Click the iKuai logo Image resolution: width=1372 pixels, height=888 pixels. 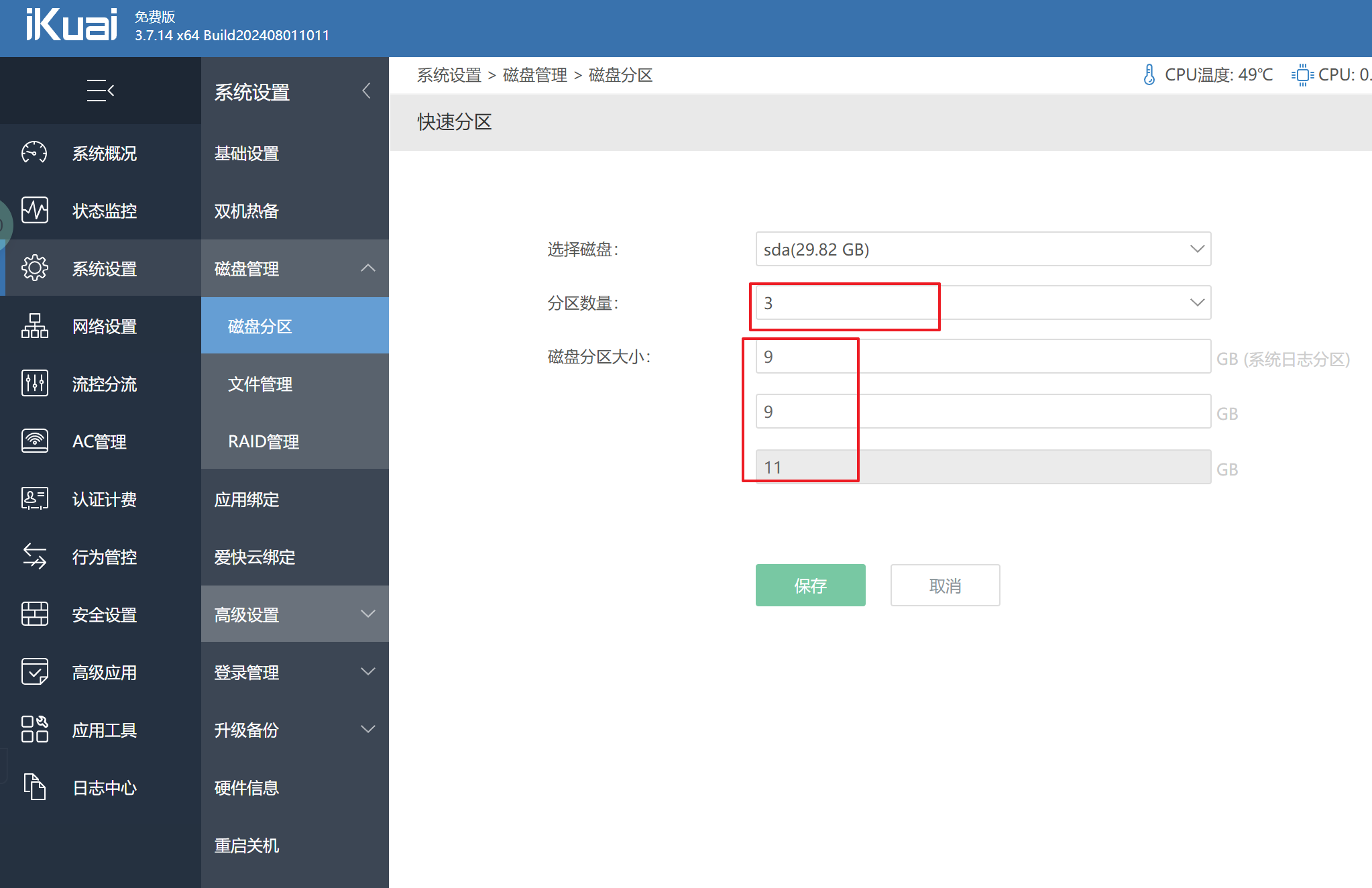click(71, 25)
